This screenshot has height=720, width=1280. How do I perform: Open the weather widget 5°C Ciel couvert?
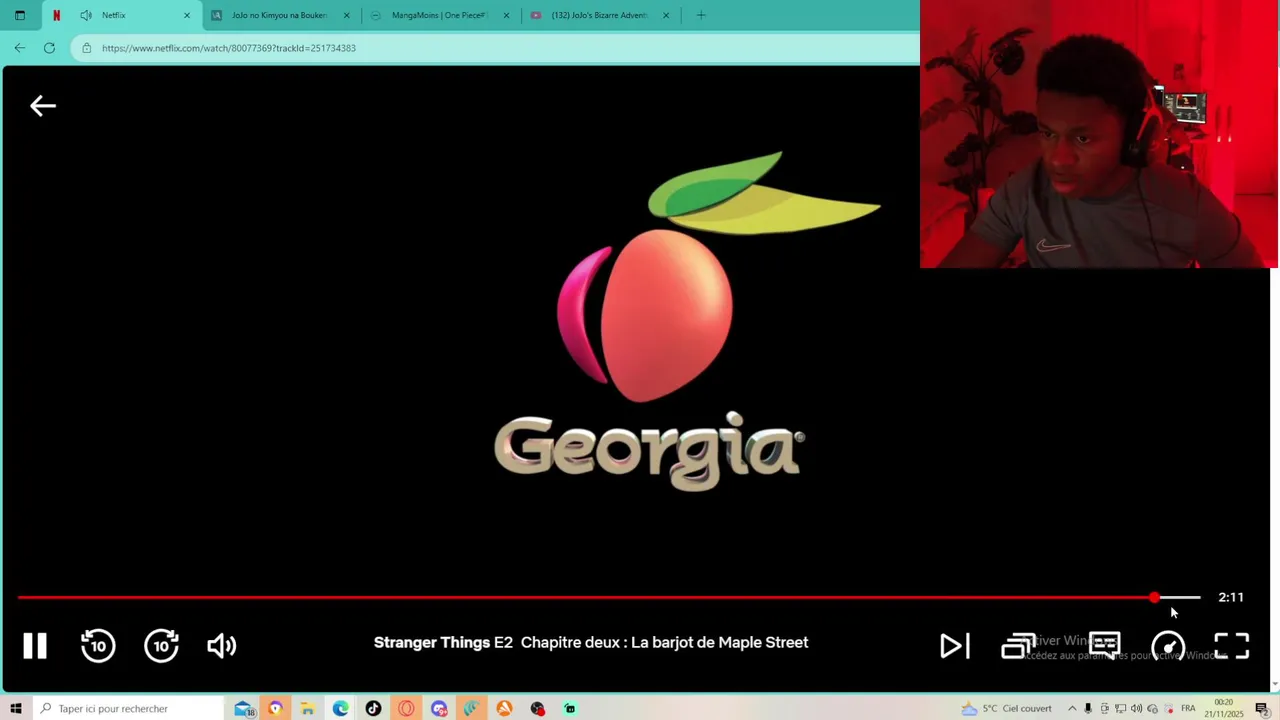pyautogui.click(x=1006, y=708)
